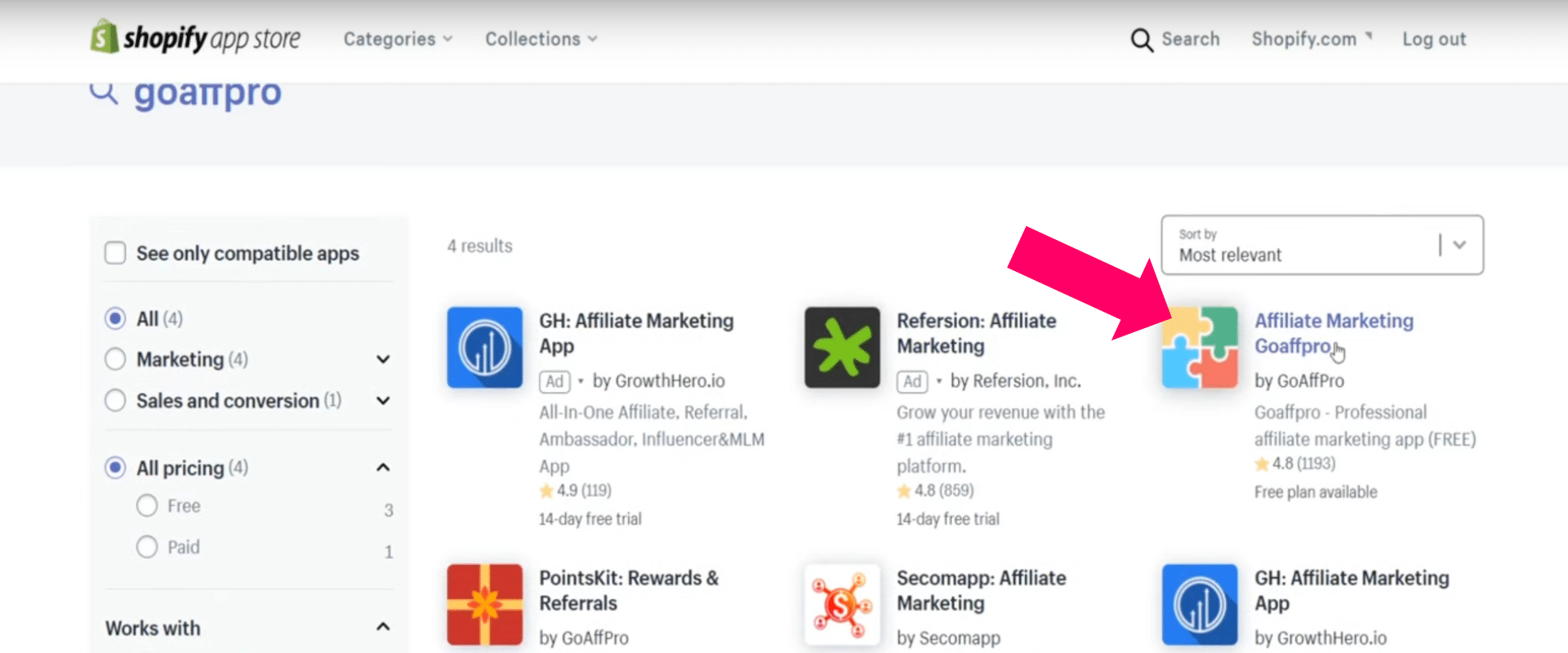Screen dimensions: 1568x653
Task: Click the '4 results' count text
Action: (480, 246)
